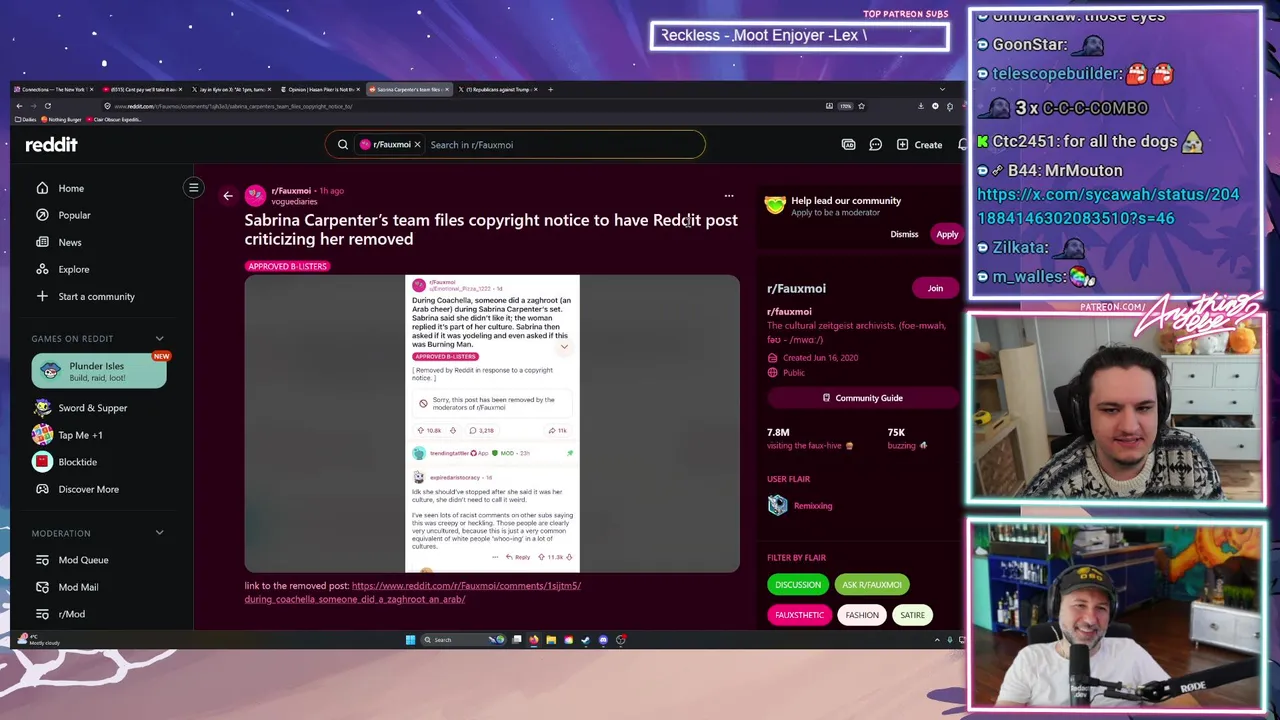Filter by the Discussion flair
This screenshot has width=1280, height=720.
(x=798, y=585)
